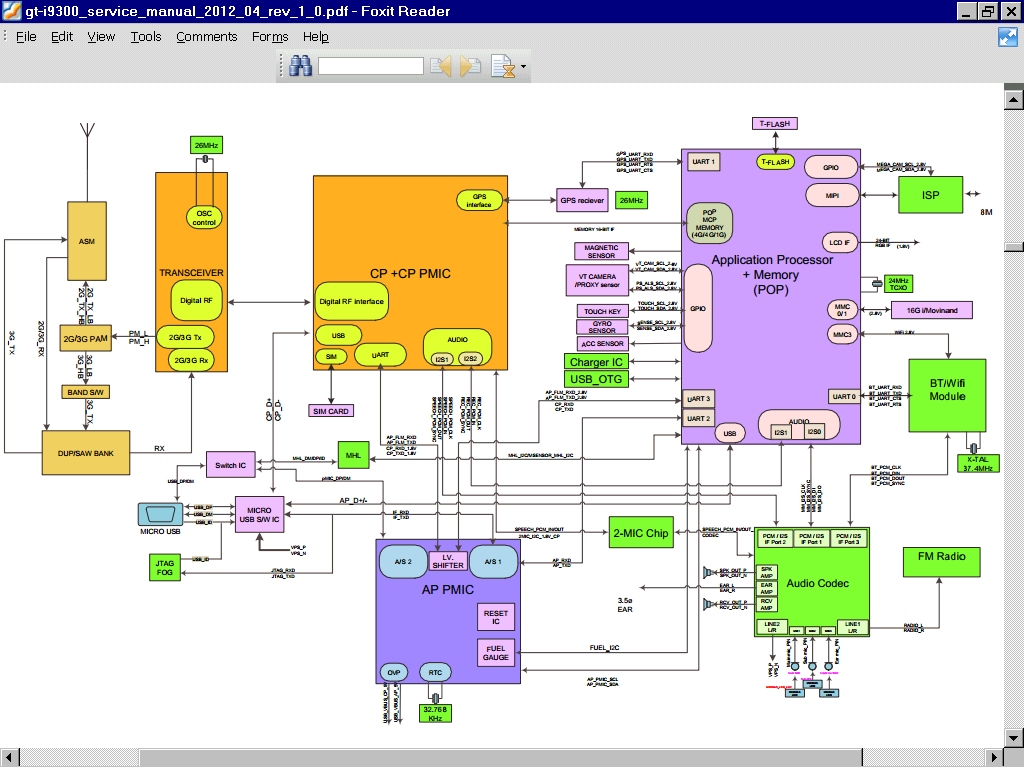The height and width of the screenshot is (768, 1024).
Task: Click the horizontal scrollbar right arrow
Action: click(x=995, y=758)
